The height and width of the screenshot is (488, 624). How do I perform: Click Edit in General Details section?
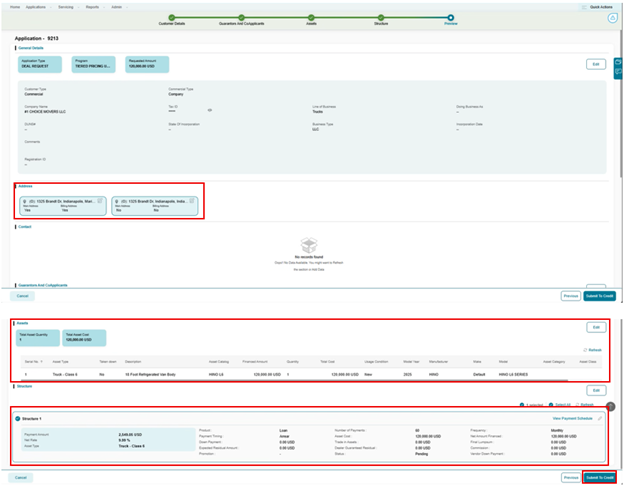pos(595,64)
